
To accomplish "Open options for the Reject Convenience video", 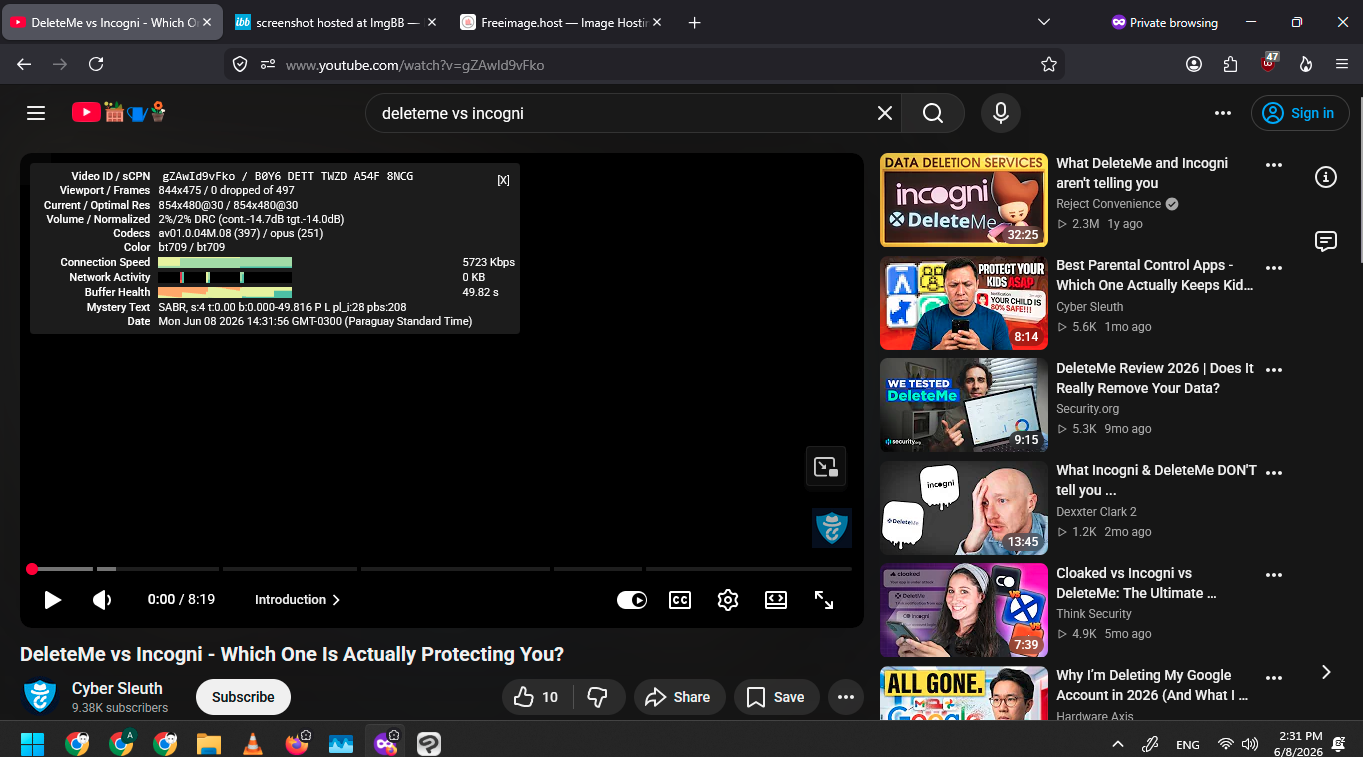I will (x=1274, y=165).
